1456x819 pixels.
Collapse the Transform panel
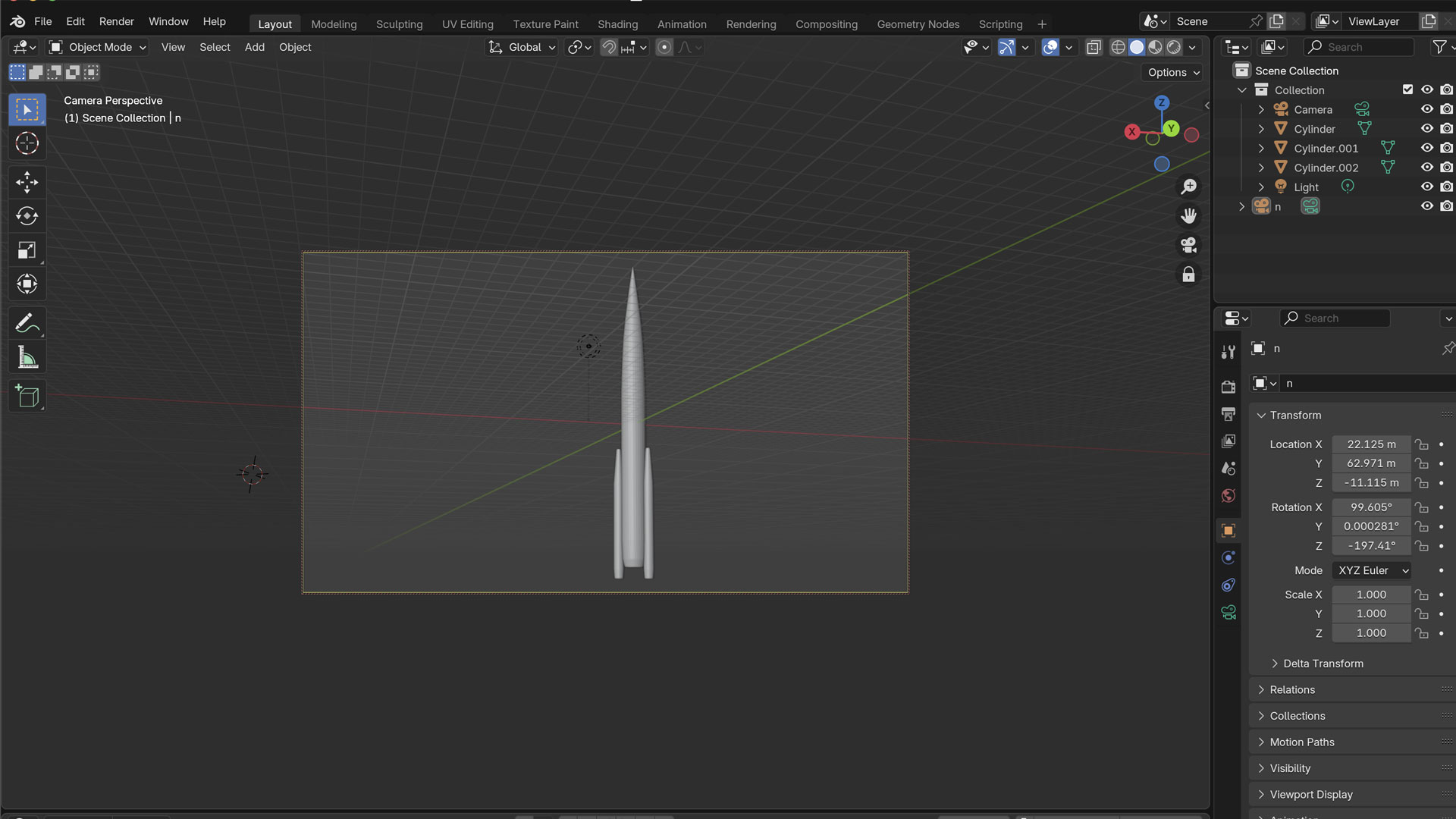[x=1295, y=416]
